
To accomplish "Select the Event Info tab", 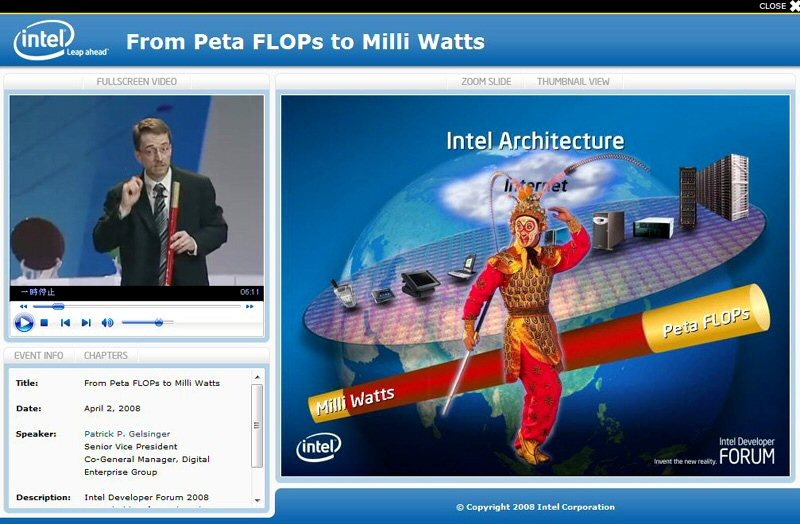I will [39, 355].
